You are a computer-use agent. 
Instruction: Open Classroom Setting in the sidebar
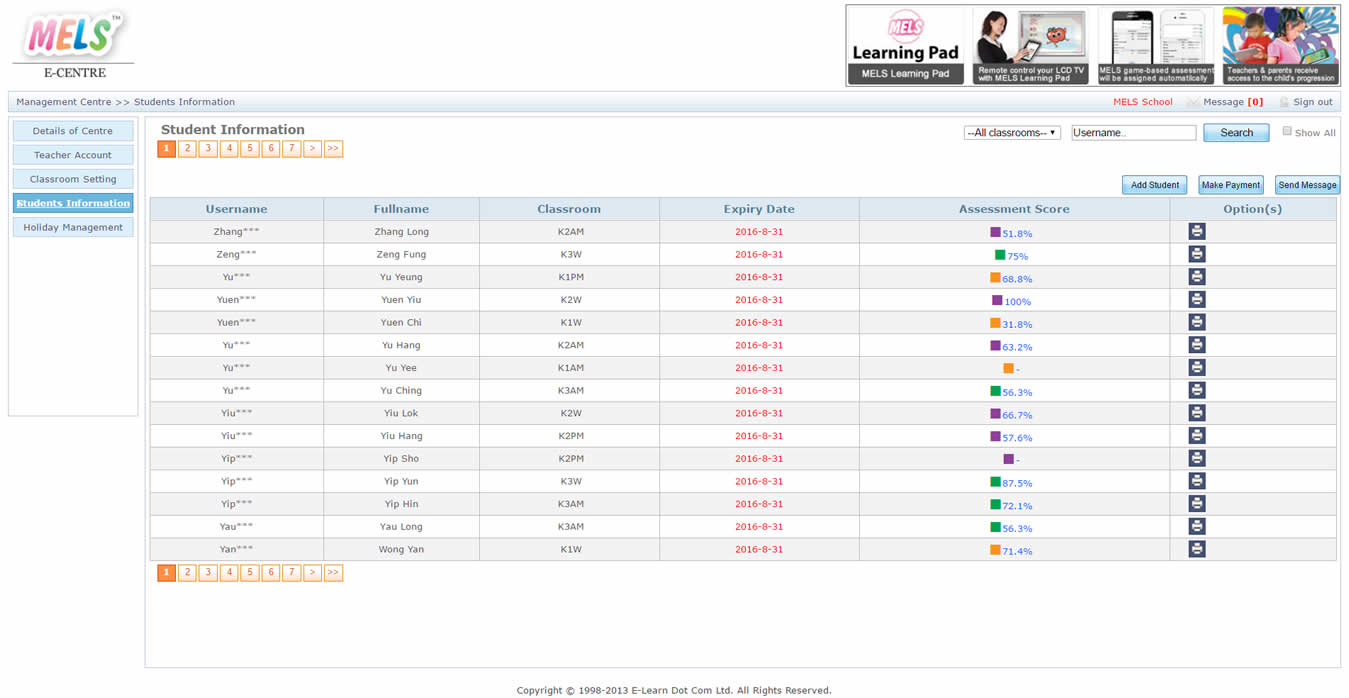tap(73, 179)
